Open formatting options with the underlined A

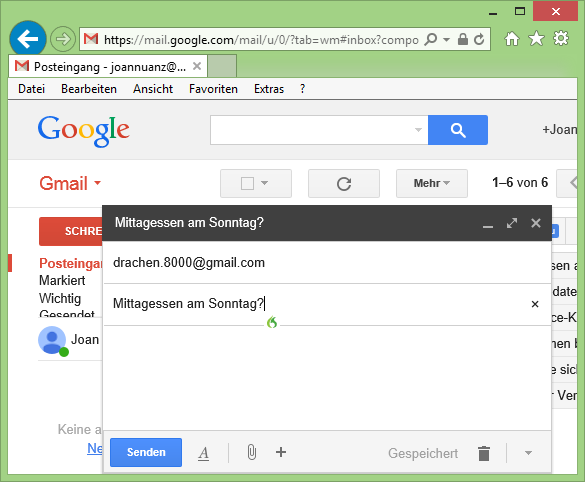pyautogui.click(x=203, y=453)
